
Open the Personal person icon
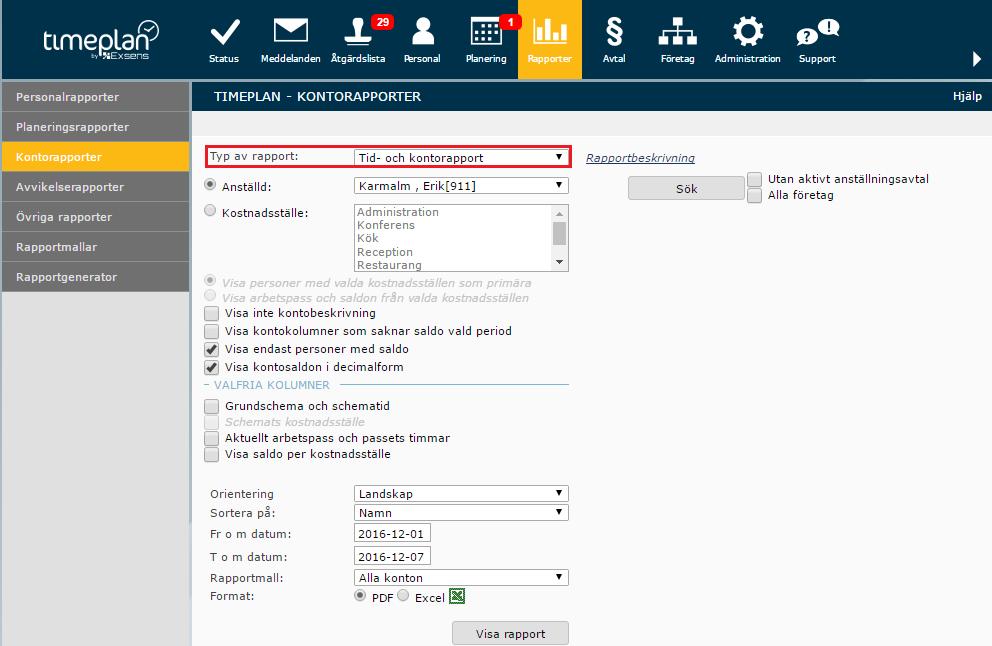point(423,32)
